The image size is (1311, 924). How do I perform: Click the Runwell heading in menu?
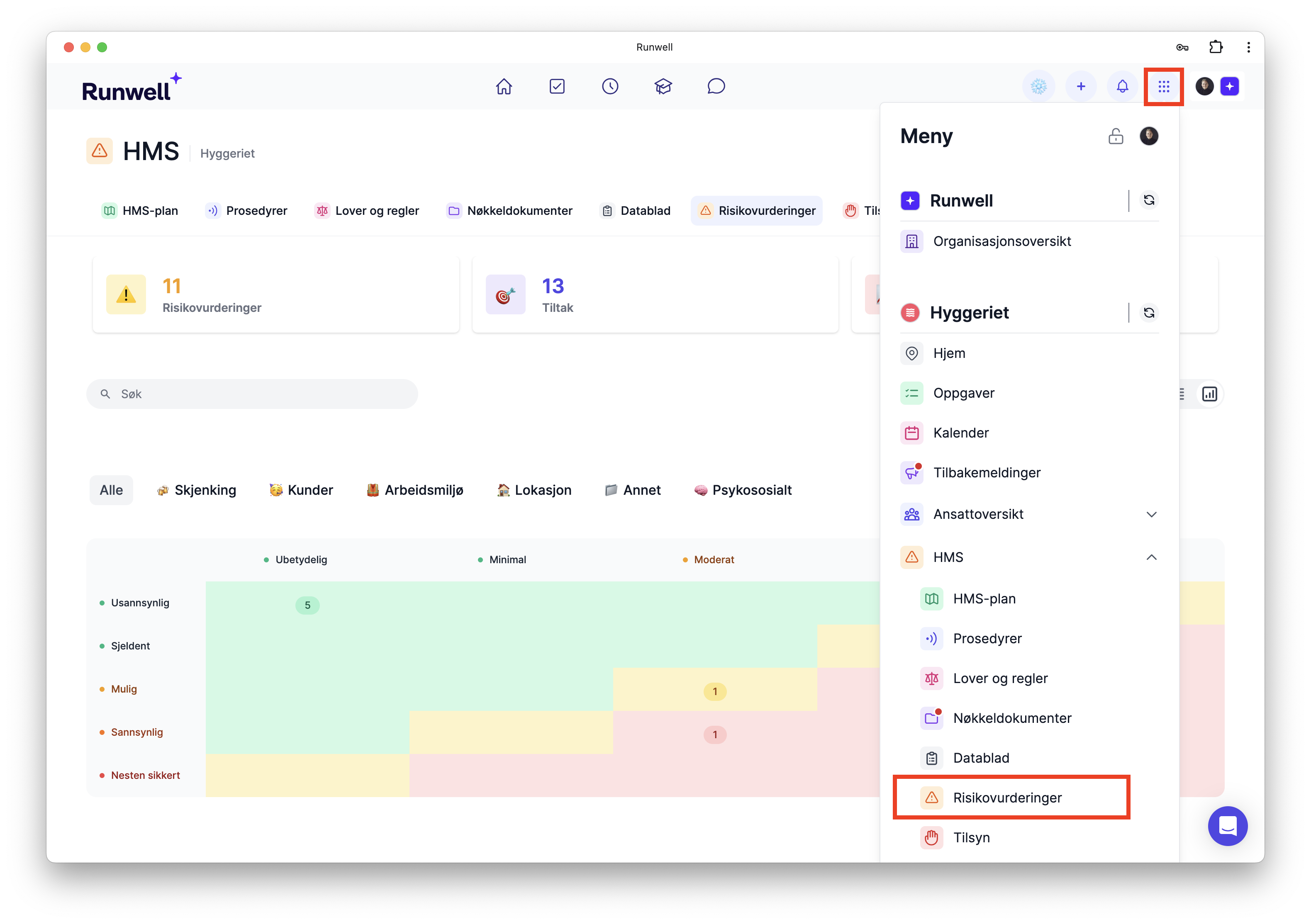pos(961,200)
